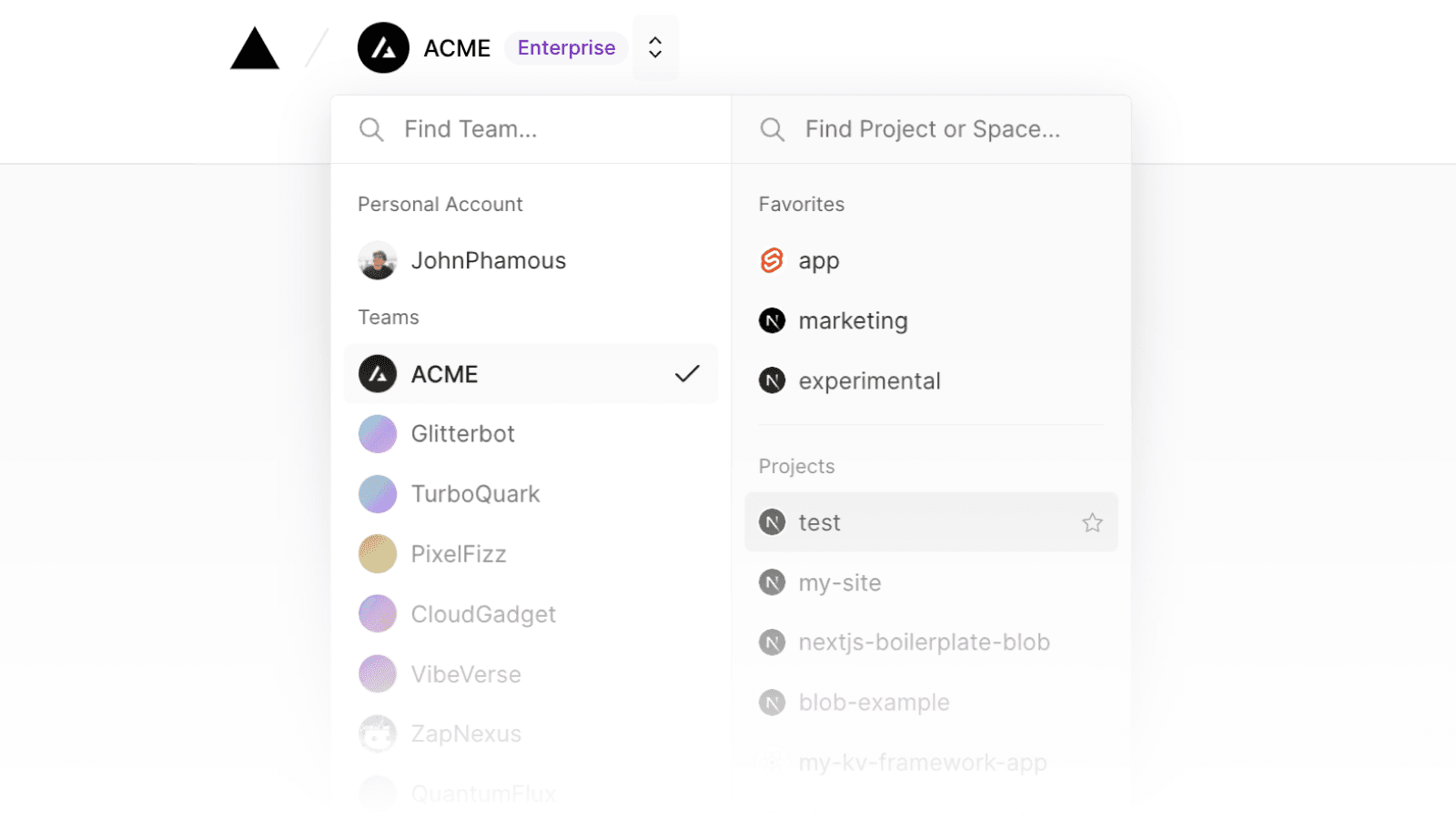Click the ACME team avatar in header
The image size is (1456, 819).
[x=383, y=48]
